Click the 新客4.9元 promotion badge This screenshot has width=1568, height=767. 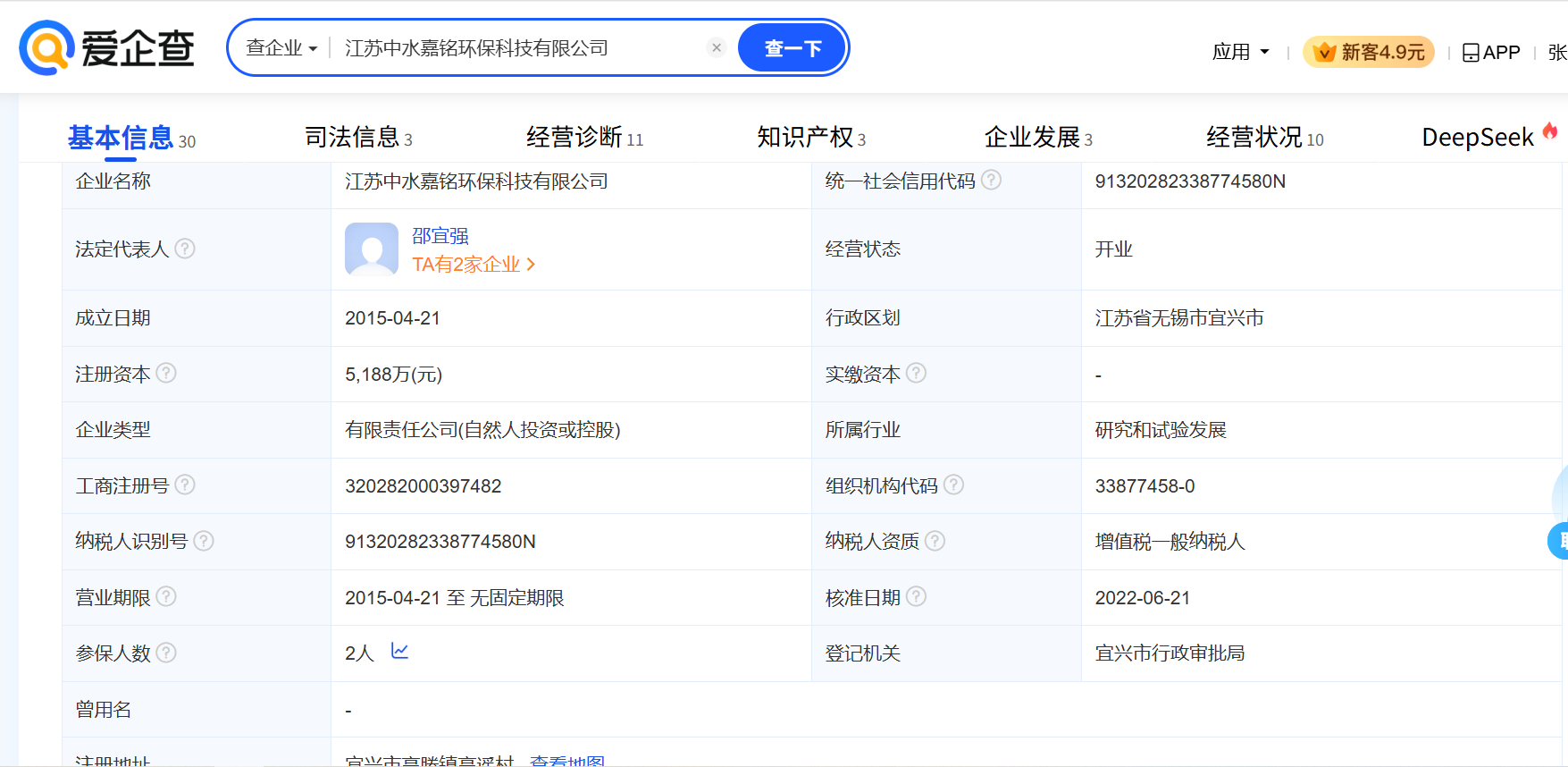coord(1369,52)
